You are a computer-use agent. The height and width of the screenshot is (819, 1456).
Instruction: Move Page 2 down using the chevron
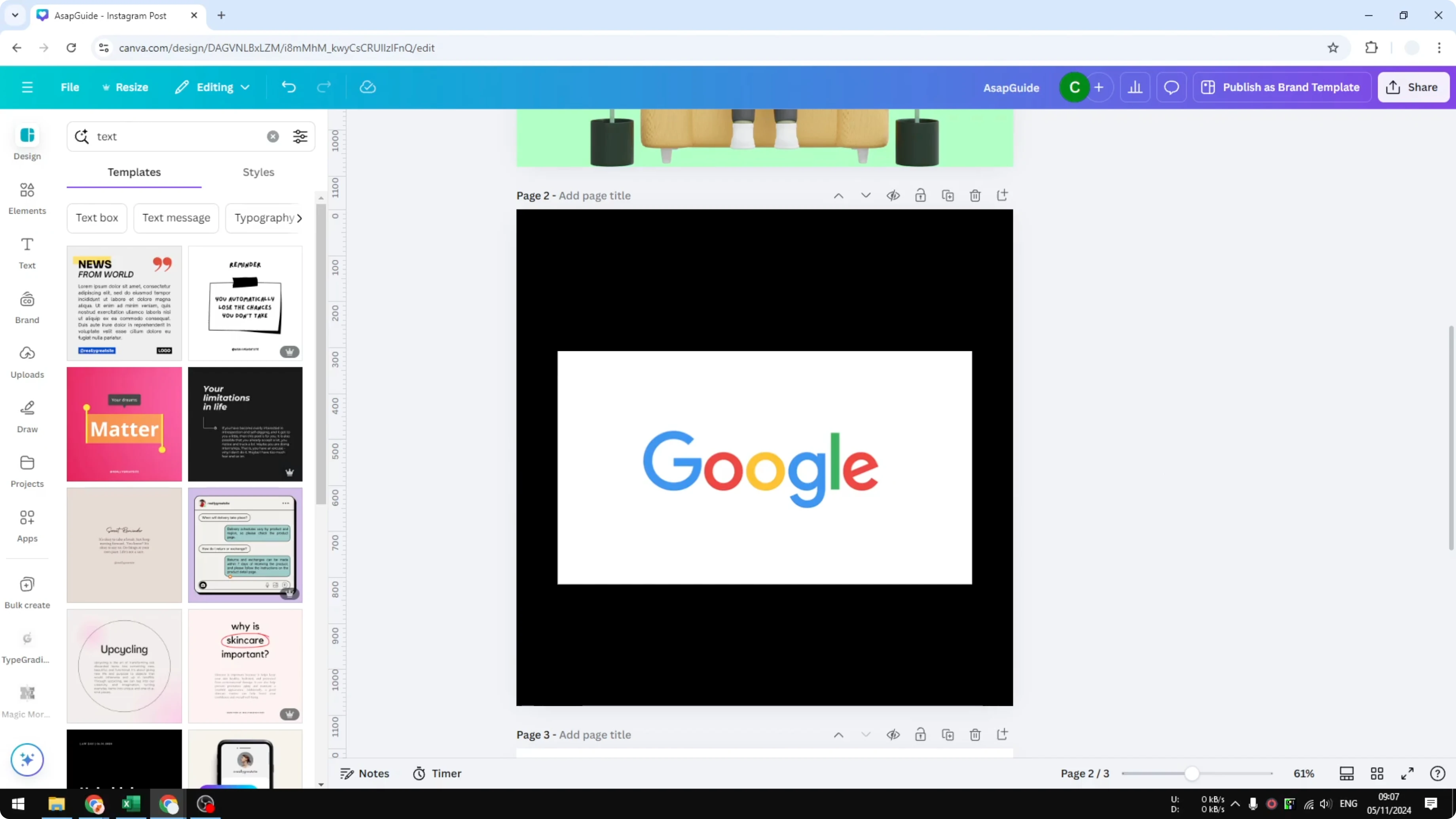[x=865, y=195]
